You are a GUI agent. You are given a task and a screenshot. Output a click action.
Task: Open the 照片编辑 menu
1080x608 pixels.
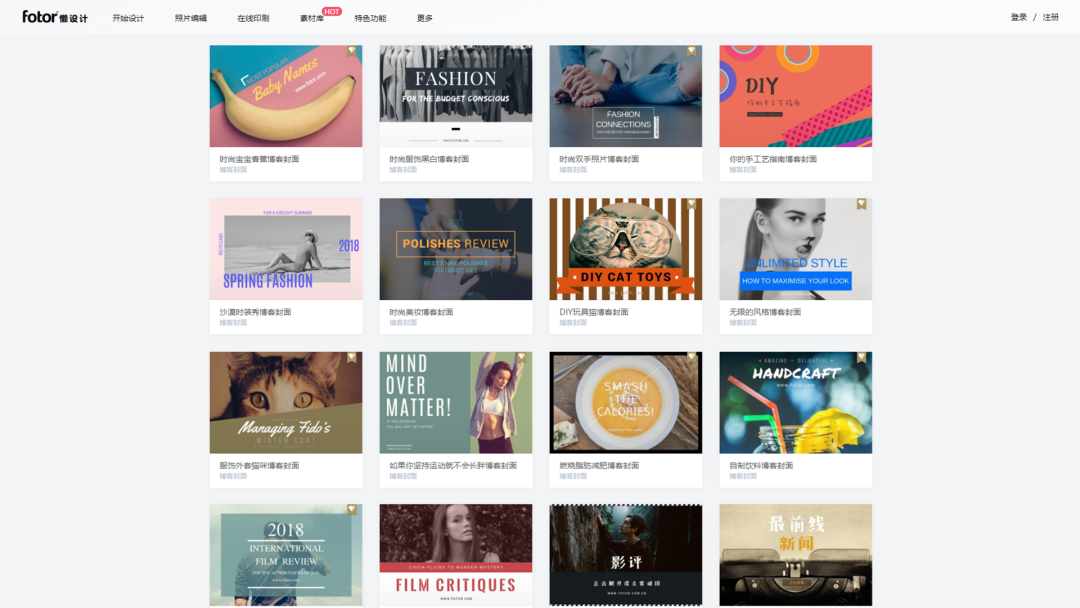(x=191, y=19)
